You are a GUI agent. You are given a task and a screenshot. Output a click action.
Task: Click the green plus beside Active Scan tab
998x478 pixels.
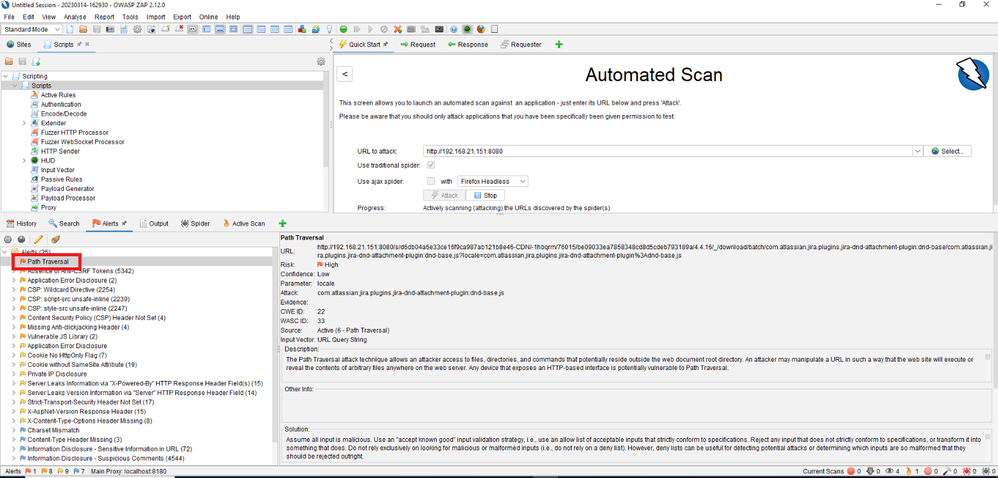coord(283,223)
